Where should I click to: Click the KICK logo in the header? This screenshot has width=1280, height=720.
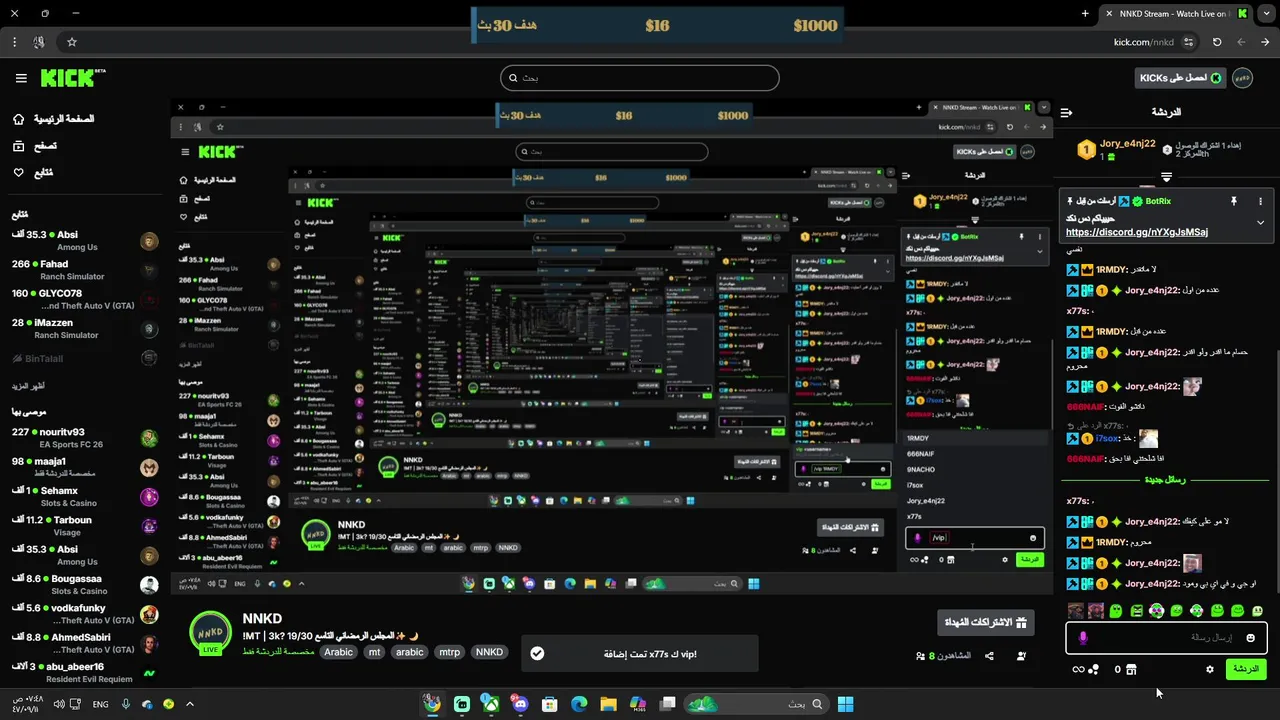pyautogui.click(x=73, y=78)
